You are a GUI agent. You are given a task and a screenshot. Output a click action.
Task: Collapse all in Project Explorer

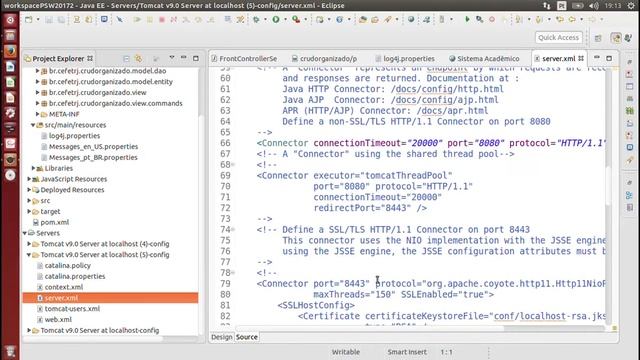point(126,59)
